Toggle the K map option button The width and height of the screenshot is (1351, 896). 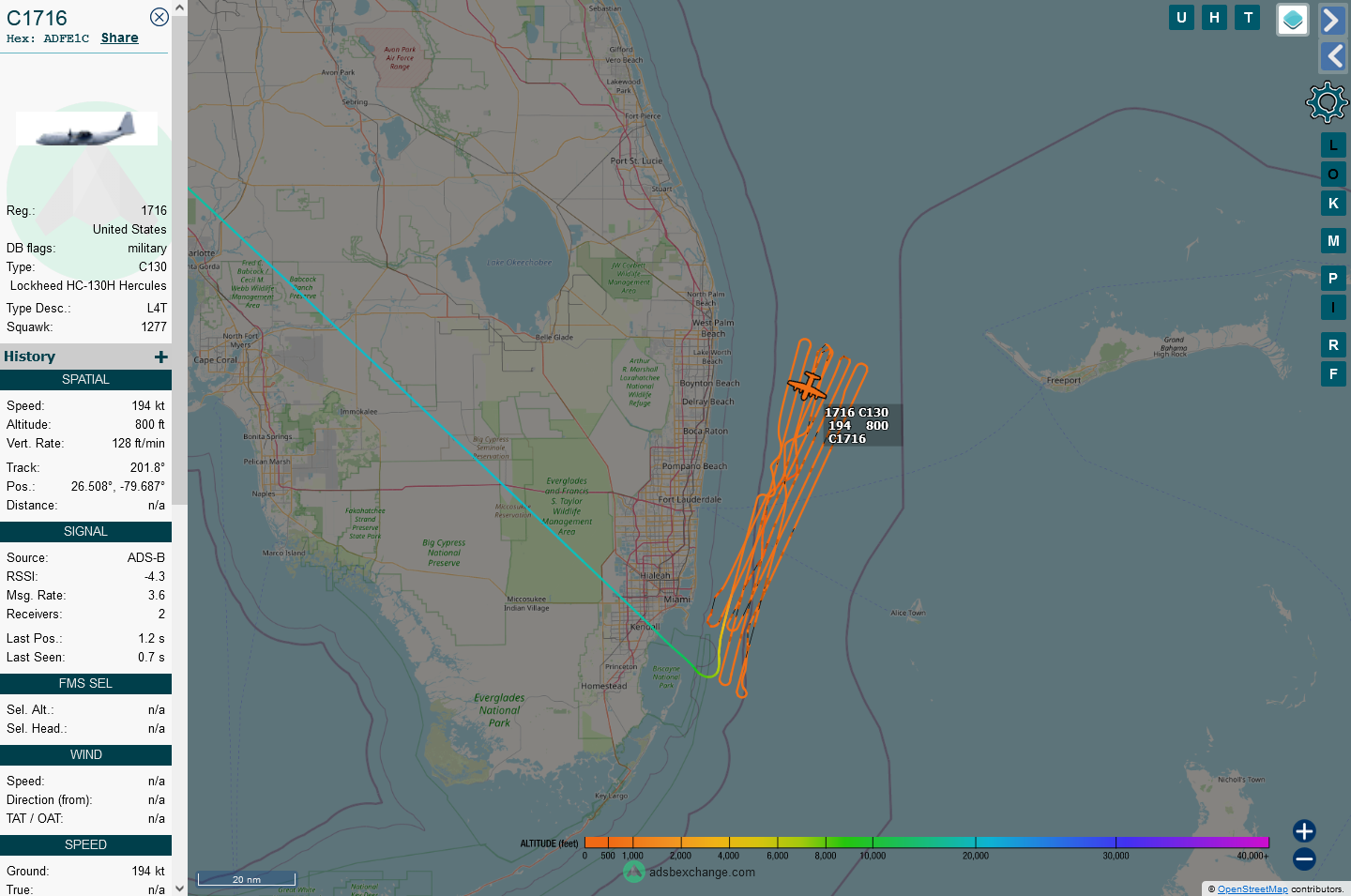(x=1333, y=204)
